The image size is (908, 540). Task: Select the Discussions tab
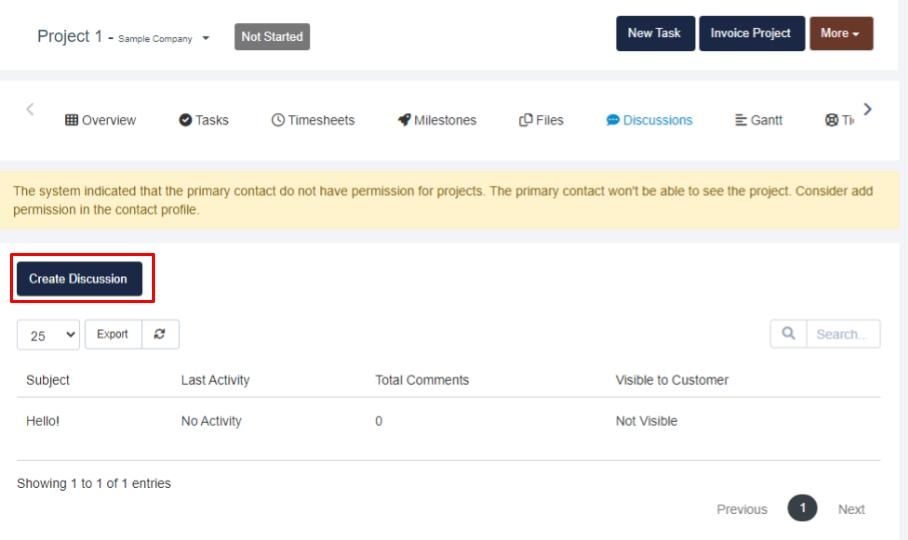tap(649, 120)
